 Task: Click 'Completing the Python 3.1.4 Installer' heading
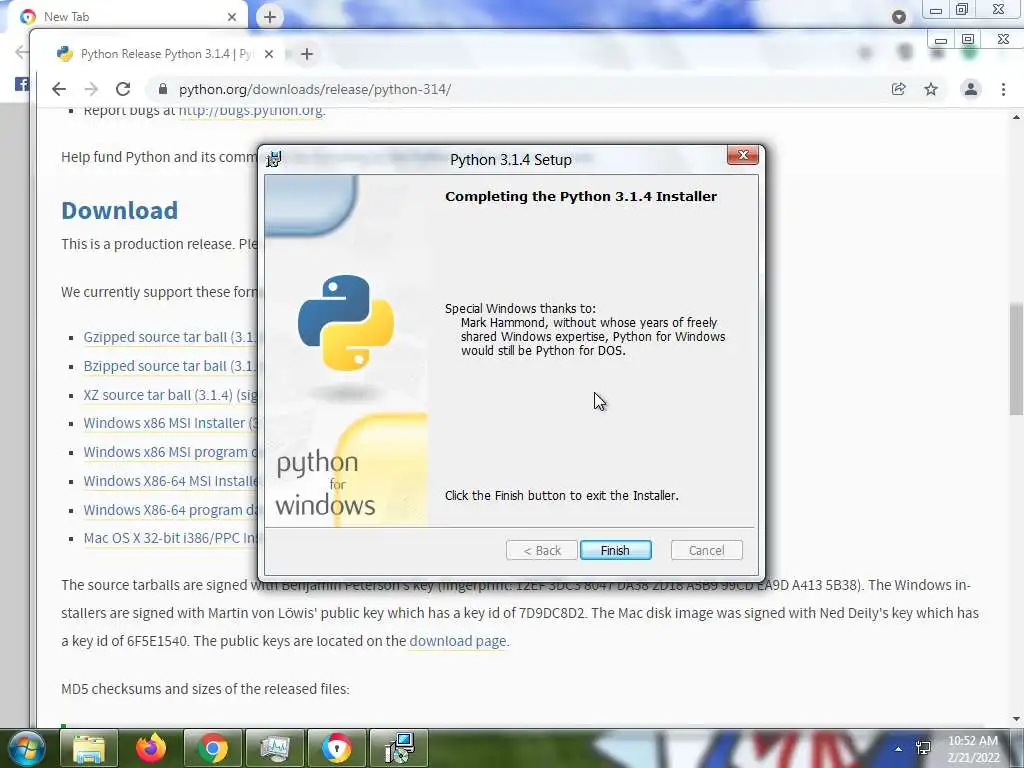pyautogui.click(x=581, y=197)
